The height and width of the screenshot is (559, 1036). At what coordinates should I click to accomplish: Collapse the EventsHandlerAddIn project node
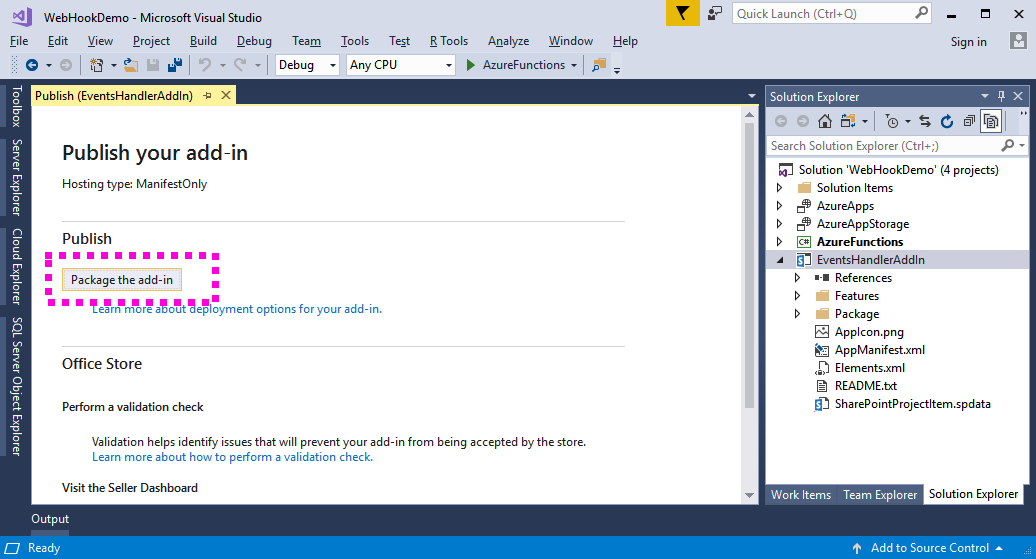coord(780,260)
